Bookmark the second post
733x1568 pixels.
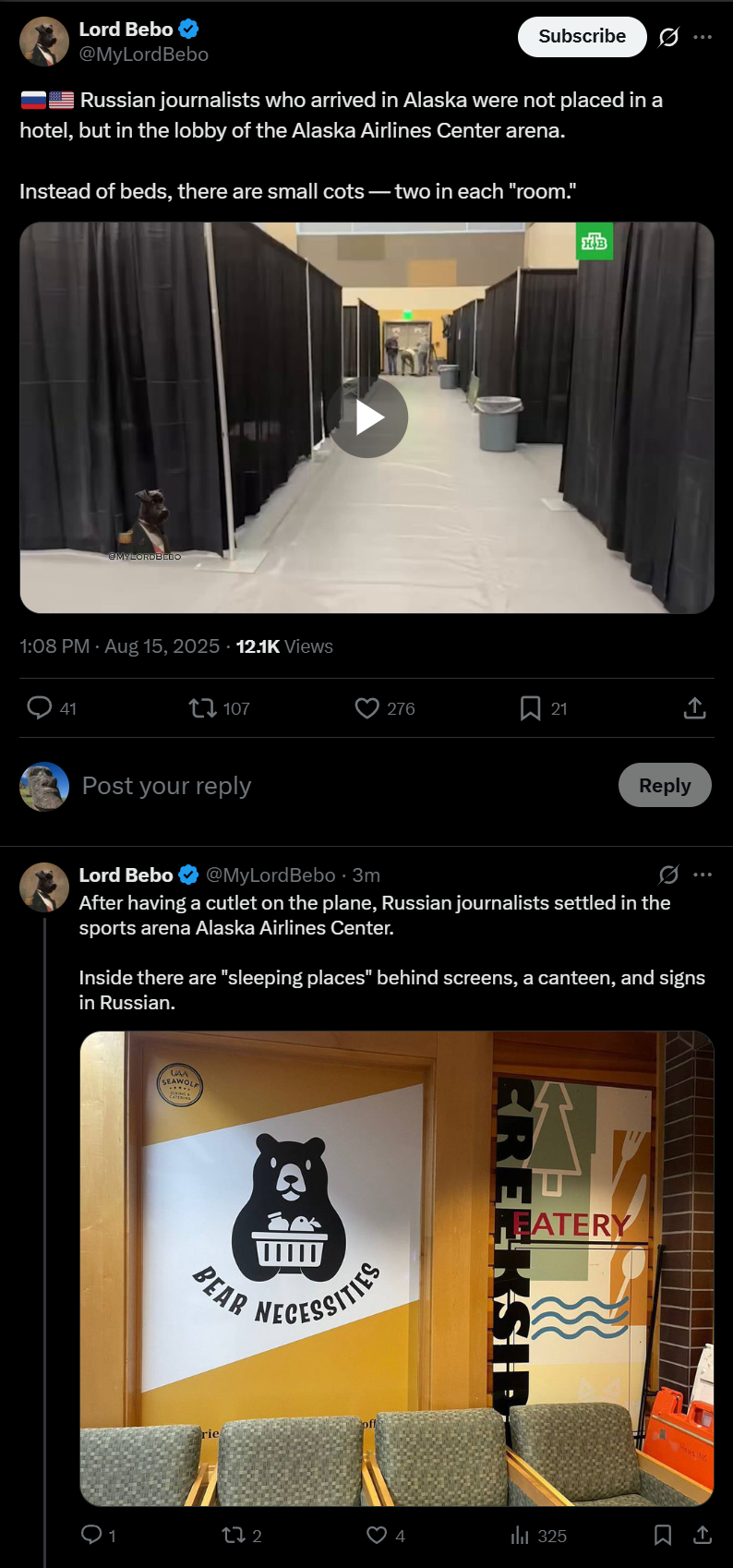coord(663,1535)
